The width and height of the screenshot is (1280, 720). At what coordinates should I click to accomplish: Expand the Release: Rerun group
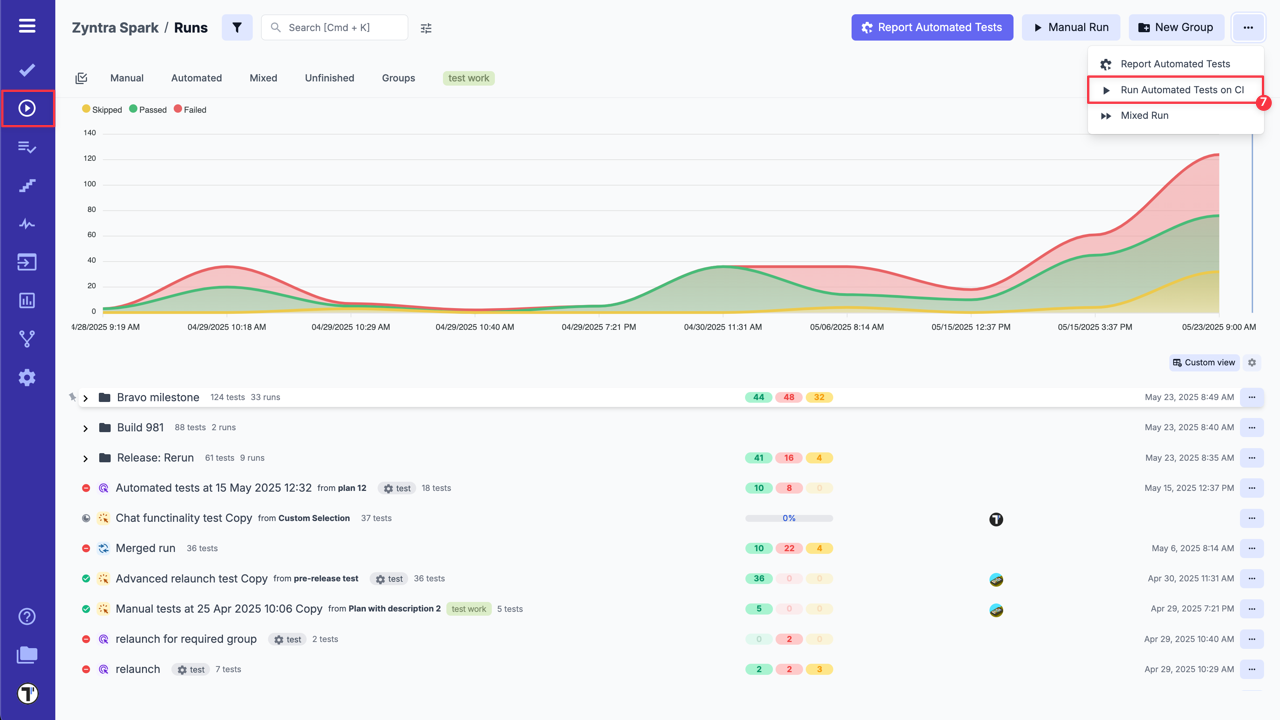point(86,458)
